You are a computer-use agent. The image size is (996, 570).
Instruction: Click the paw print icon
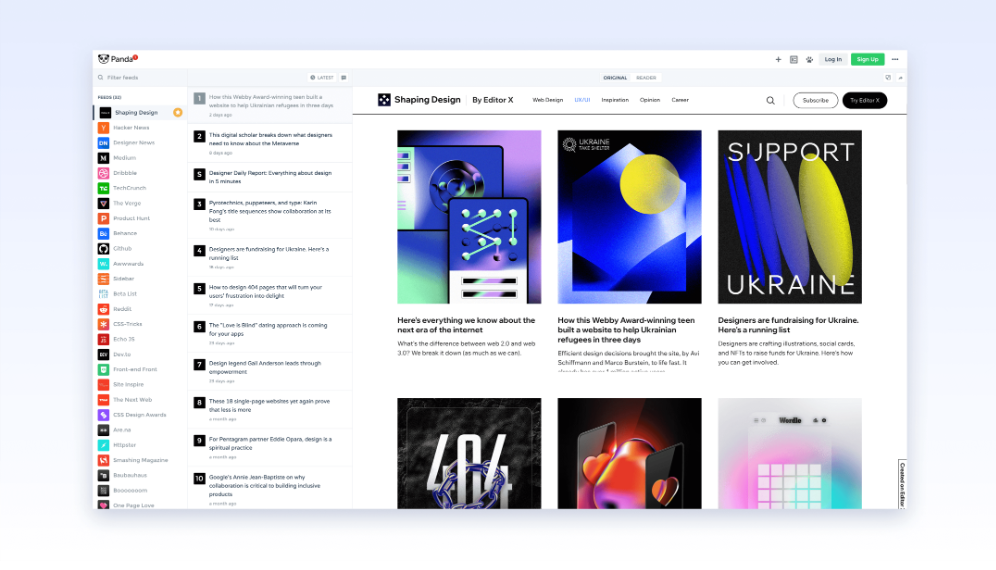coord(809,60)
